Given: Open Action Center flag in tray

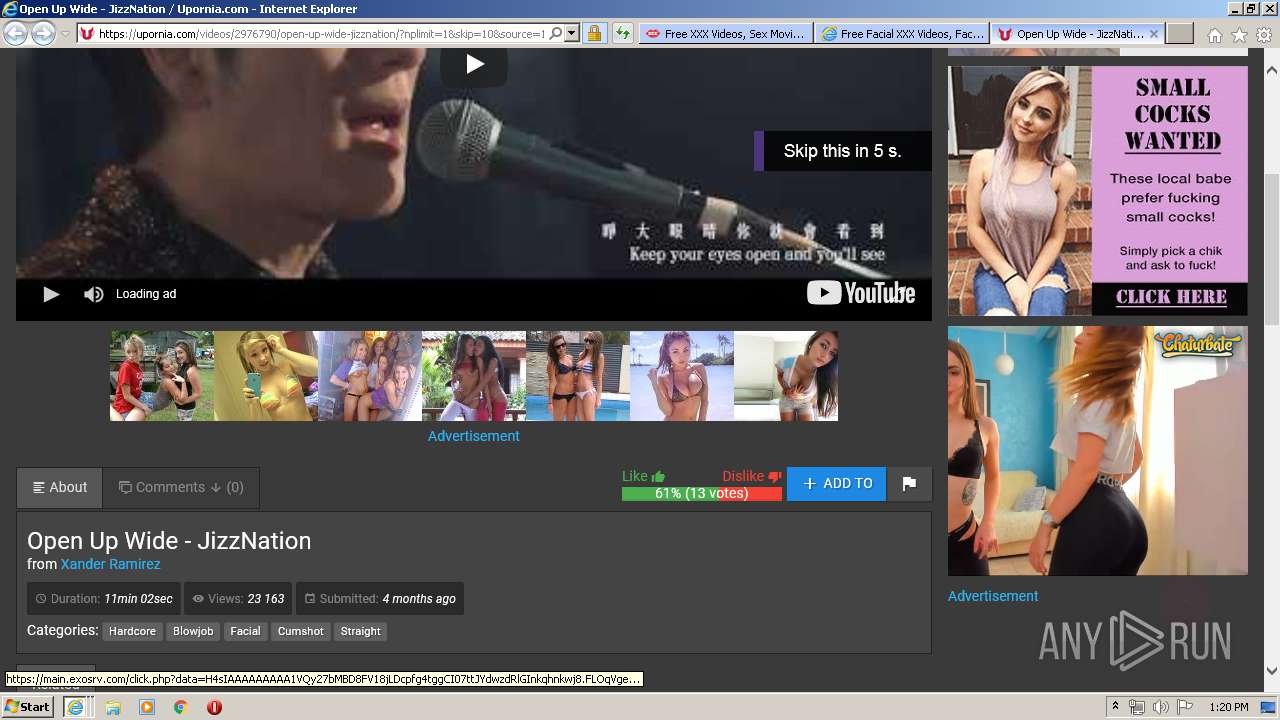Looking at the screenshot, I should click(x=1185, y=707).
